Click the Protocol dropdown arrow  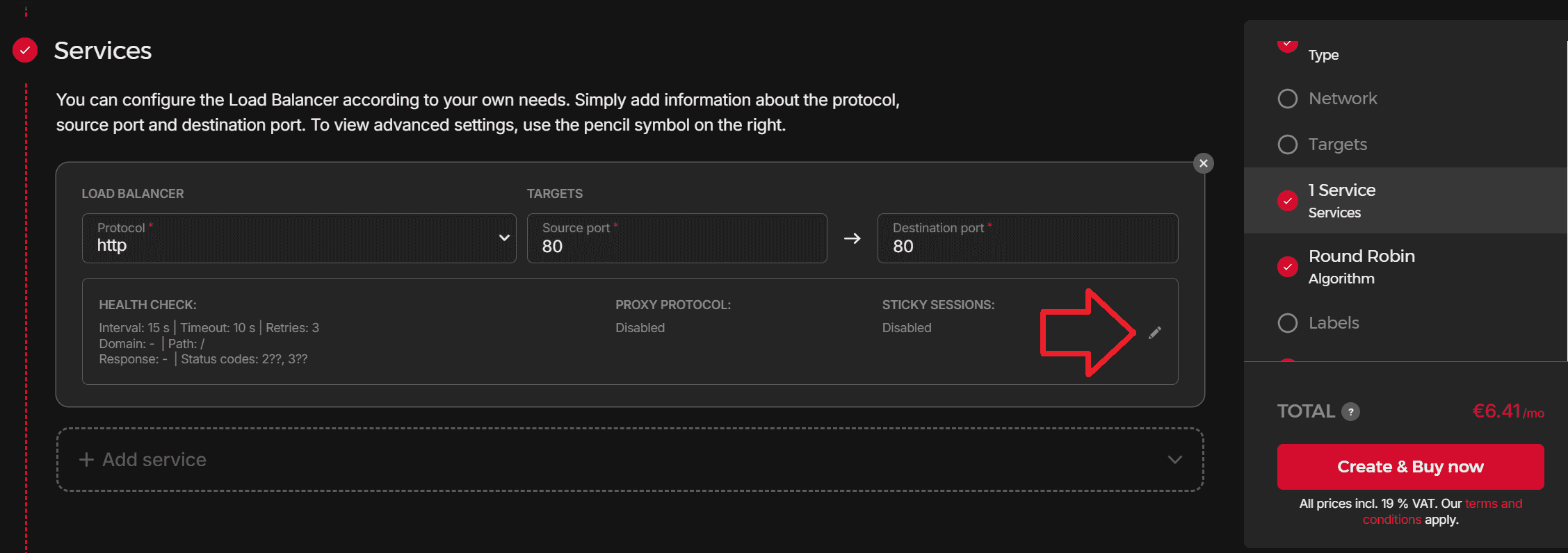click(504, 238)
